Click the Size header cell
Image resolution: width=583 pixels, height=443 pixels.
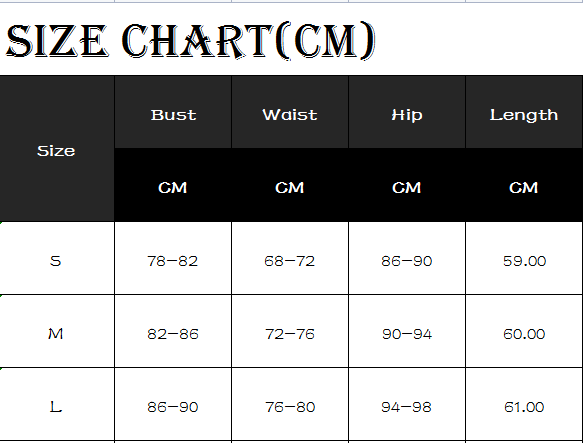pos(57,149)
